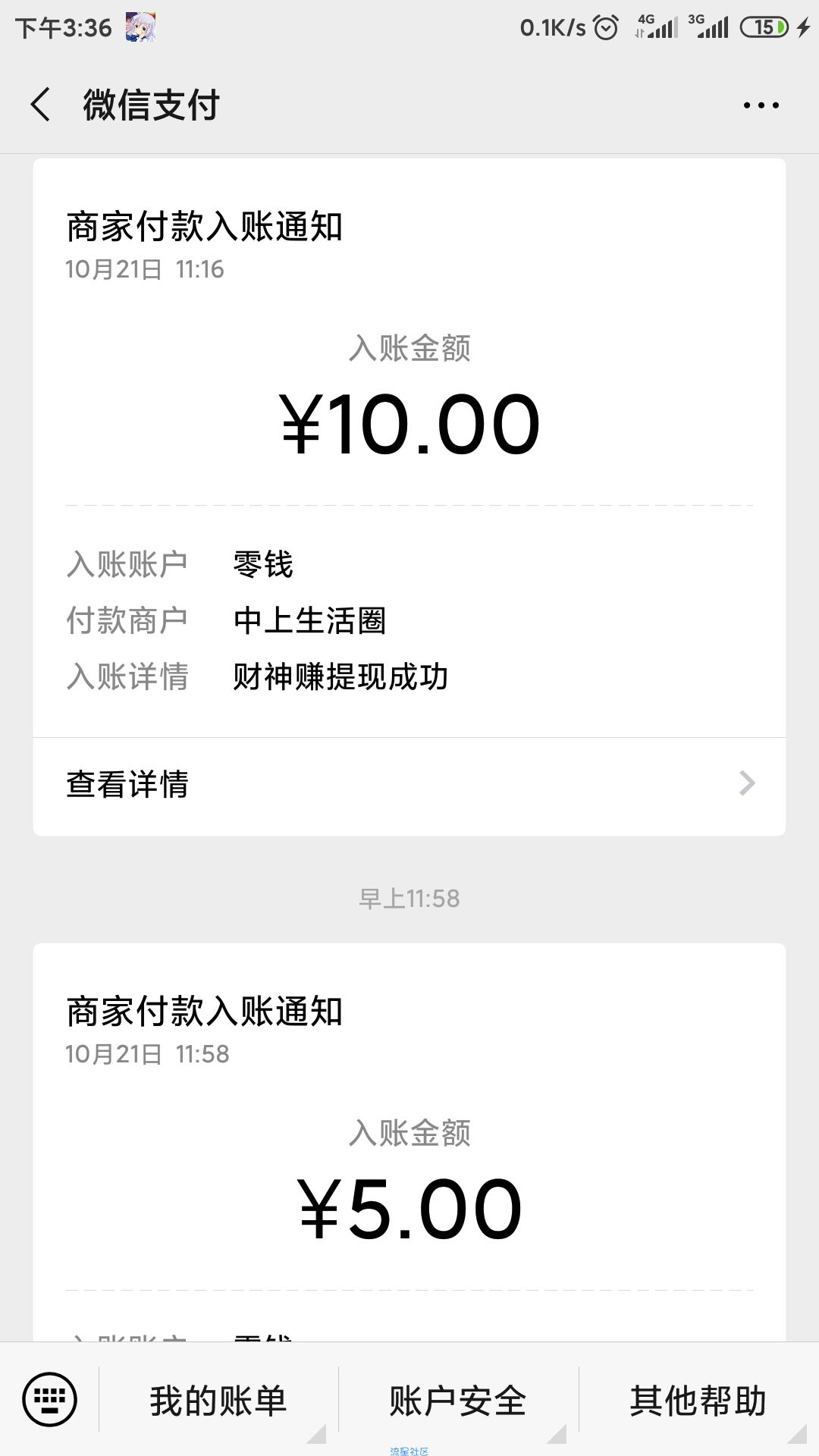Viewport: 819px width, 1456px height.
Task: Tap the alarm clock status icon
Action: [606, 28]
